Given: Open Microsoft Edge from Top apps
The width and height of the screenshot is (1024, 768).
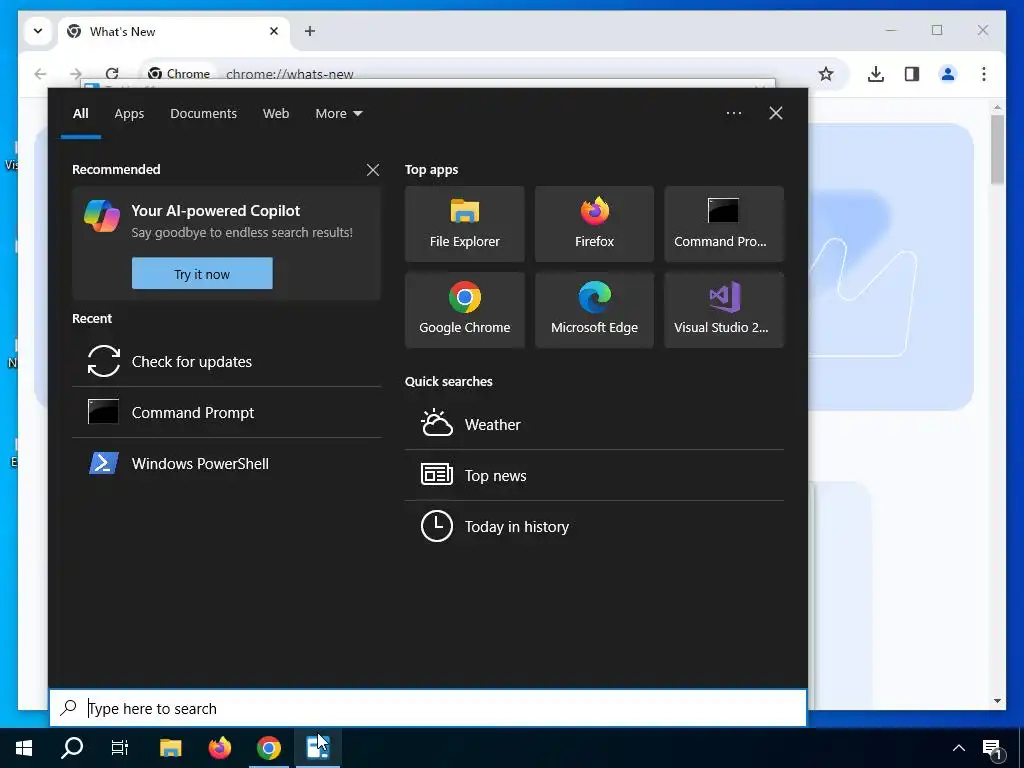Looking at the screenshot, I should [x=594, y=310].
